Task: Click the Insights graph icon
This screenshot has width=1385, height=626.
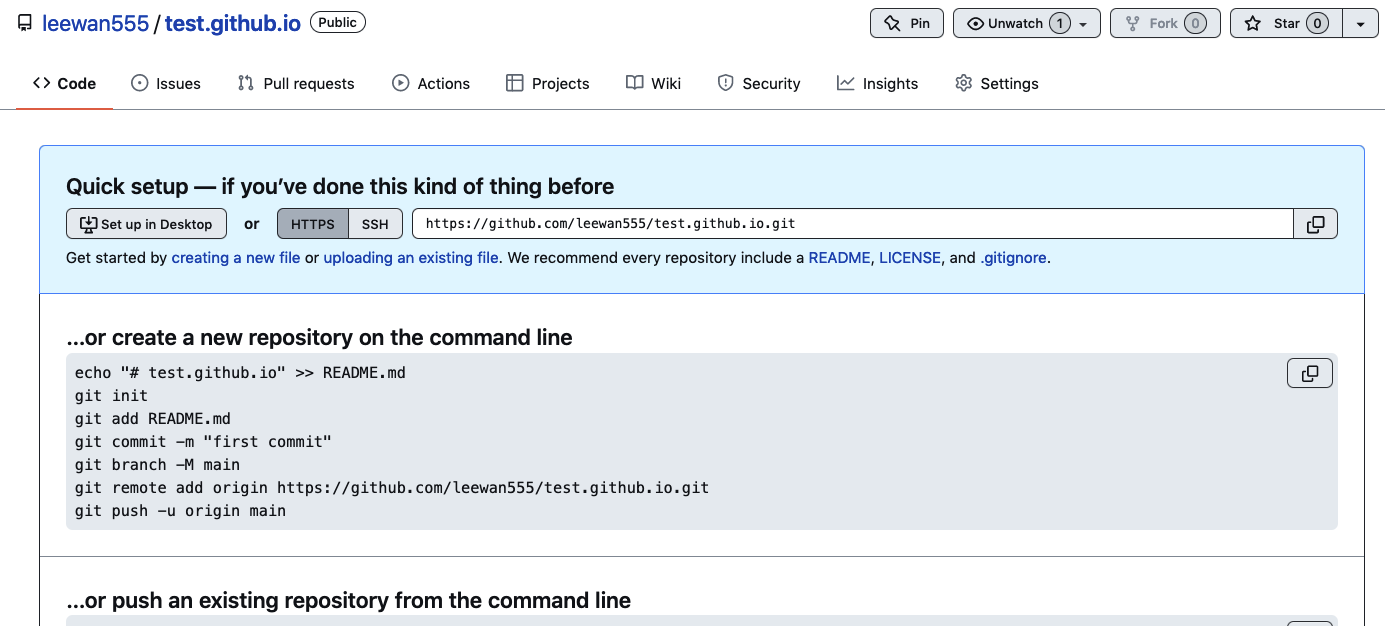Action: click(846, 83)
